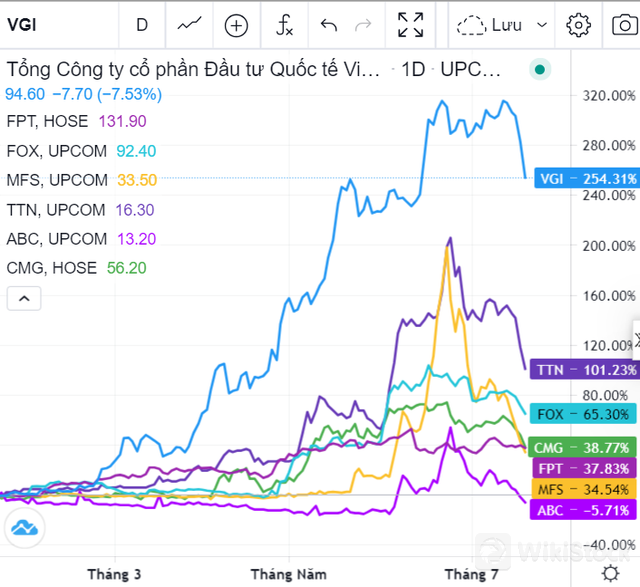Open the chart style (line) selector
Image resolution: width=640 pixels, height=587 pixels.
[188, 25]
